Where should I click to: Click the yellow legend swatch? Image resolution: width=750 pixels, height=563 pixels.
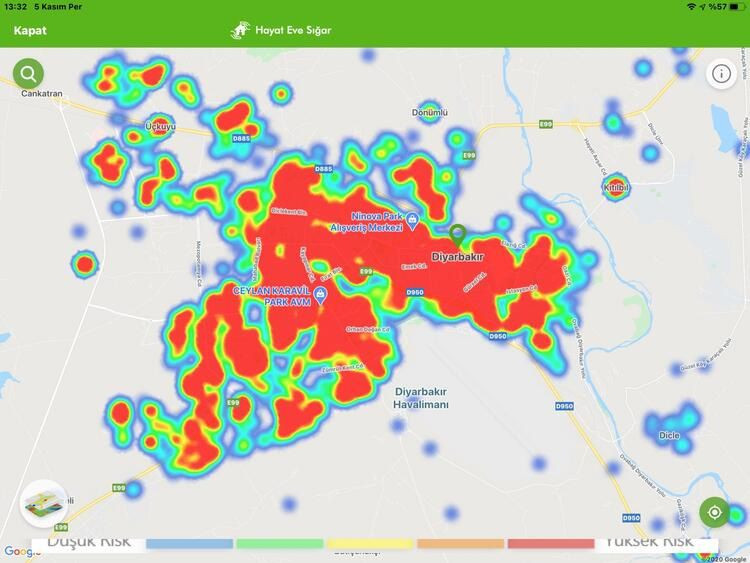[370, 544]
